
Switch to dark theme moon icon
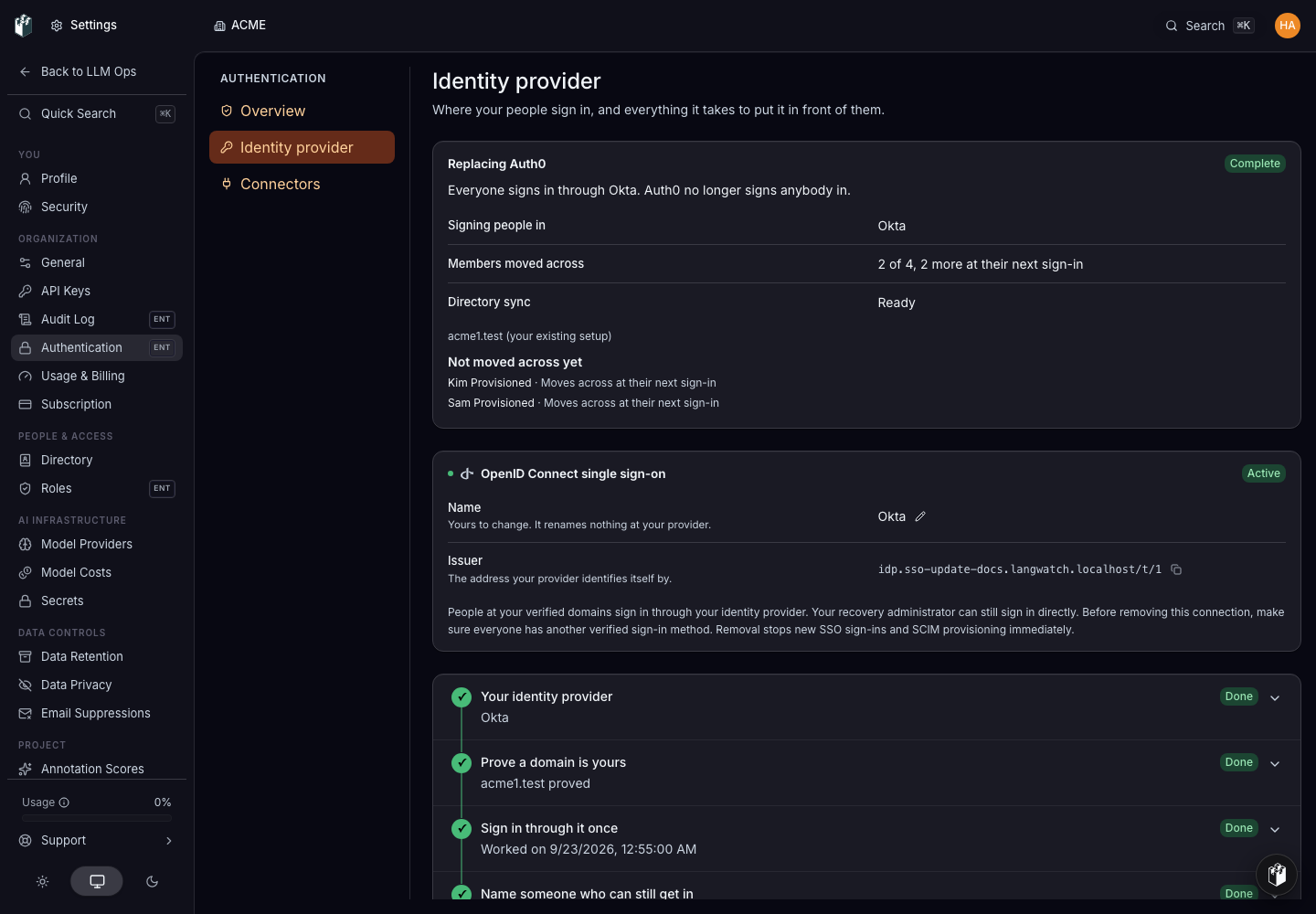(x=152, y=881)
